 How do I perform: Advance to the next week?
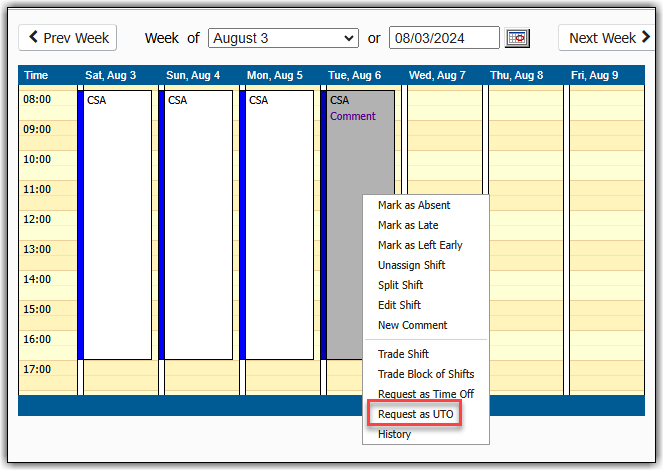(x=605, y=38)
